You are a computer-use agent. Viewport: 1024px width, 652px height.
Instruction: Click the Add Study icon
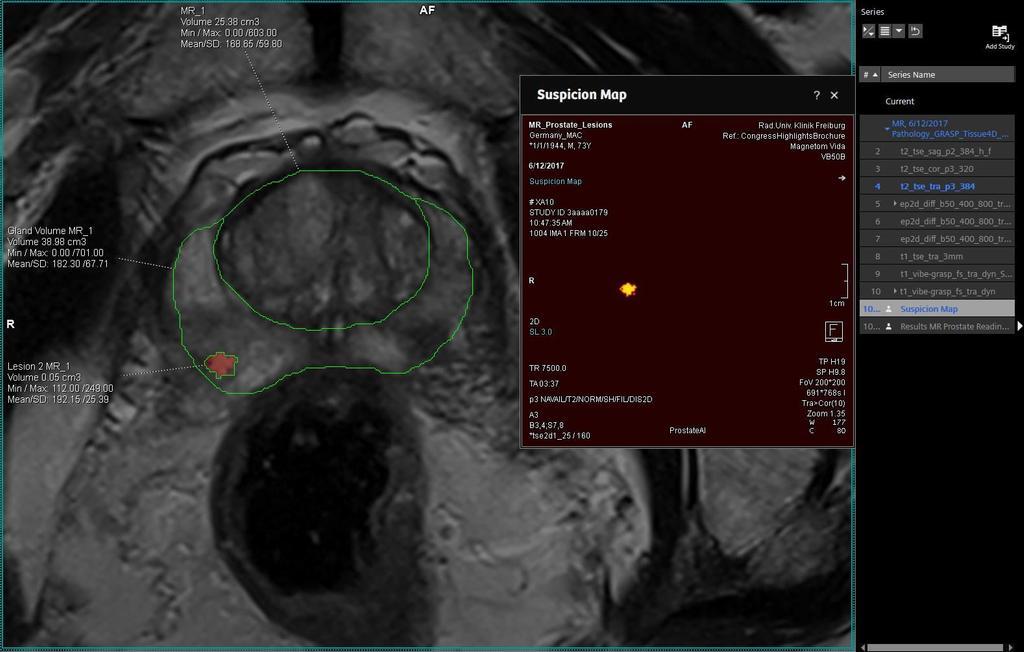(999, 34)
